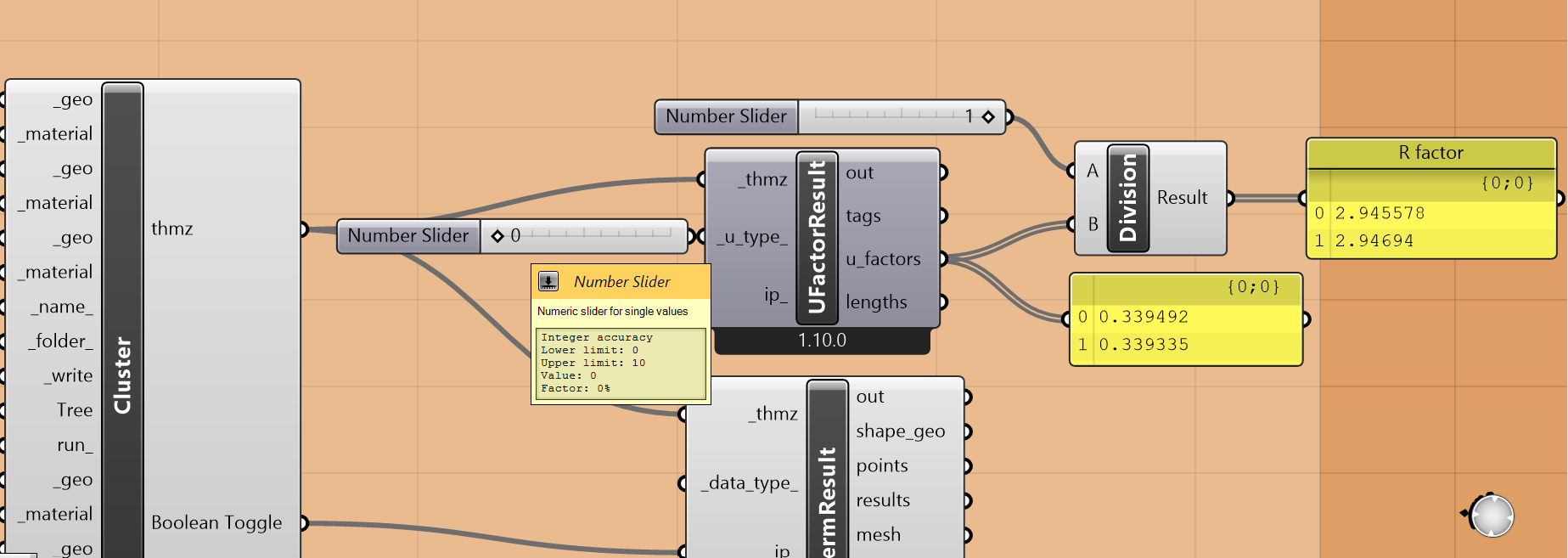Screen dimensions: 1568x558
Task: Click the _u_type_ input on UFactorResult
Action: pos(752,237)
